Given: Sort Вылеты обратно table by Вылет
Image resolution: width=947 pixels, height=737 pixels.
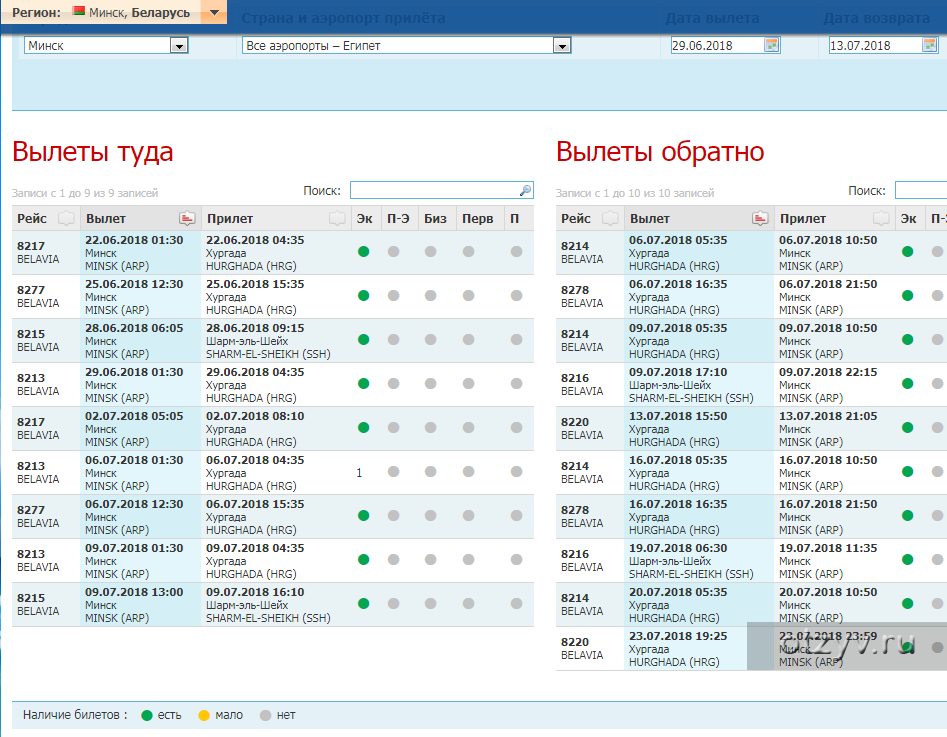Looking at the screenshot, I should click(x=699, y=218).
